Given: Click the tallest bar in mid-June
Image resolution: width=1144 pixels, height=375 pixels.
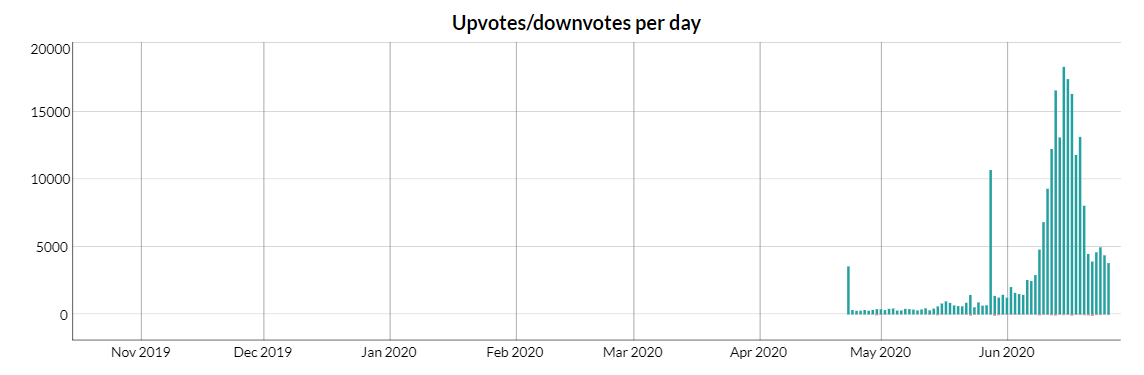Looking at the screenshot, I should pos(1064,190).
